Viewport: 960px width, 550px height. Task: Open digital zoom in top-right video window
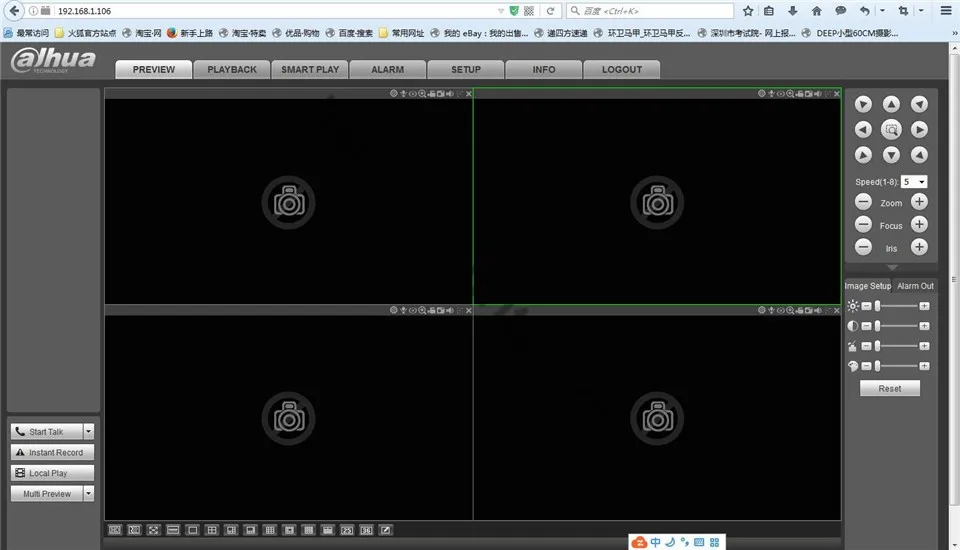[x=790, y=94]
